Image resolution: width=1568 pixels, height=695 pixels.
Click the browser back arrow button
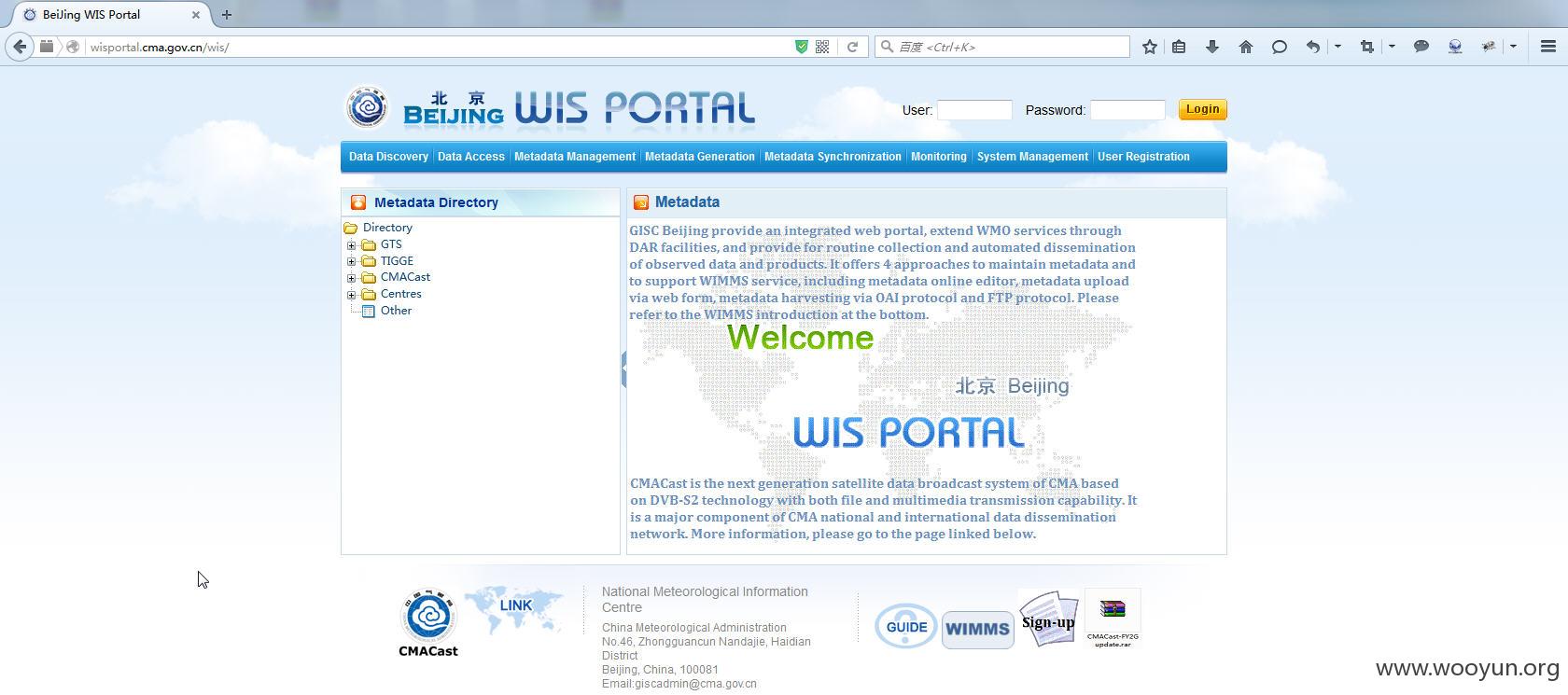coord(20,47)
